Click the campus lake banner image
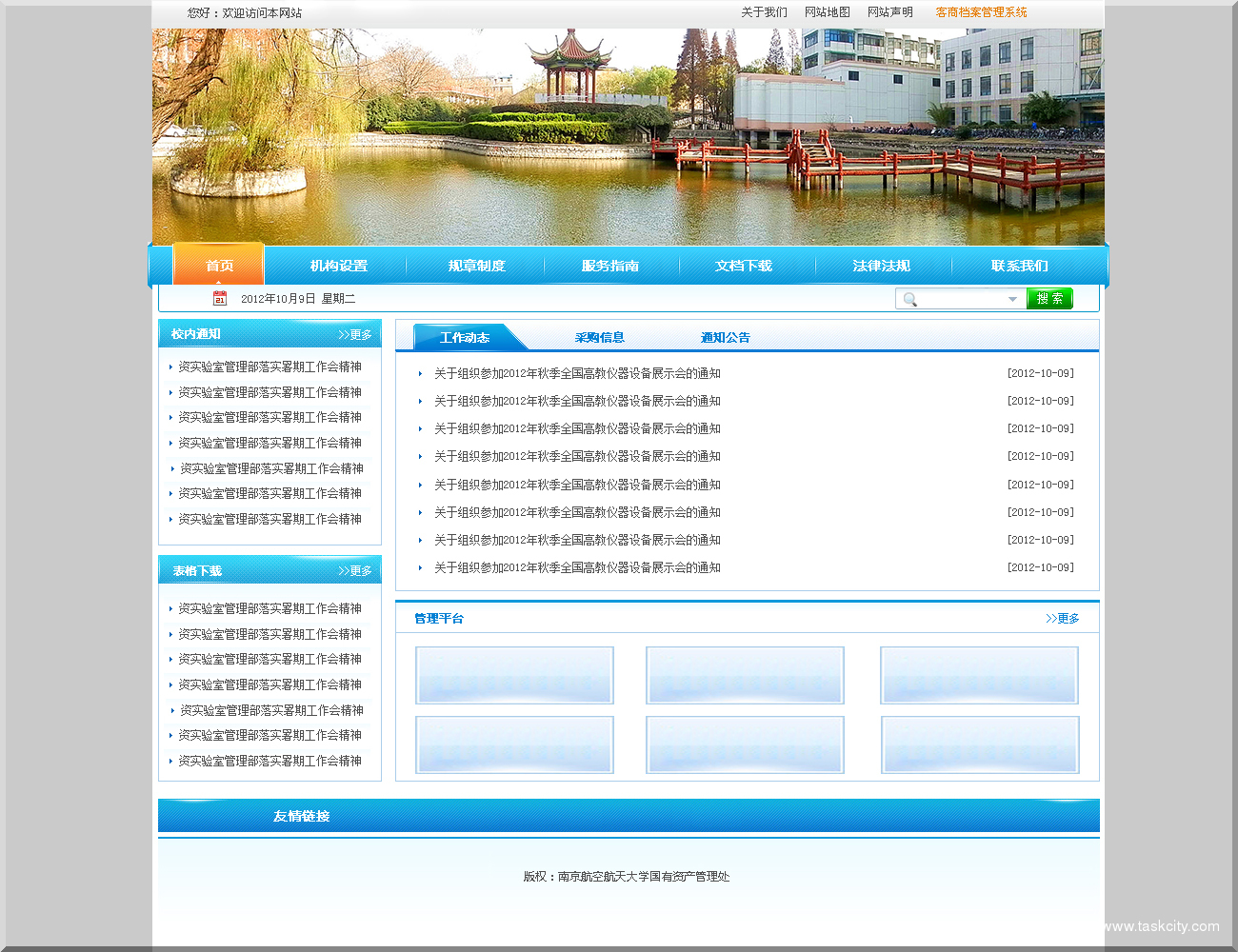 (x=629, y=137)
